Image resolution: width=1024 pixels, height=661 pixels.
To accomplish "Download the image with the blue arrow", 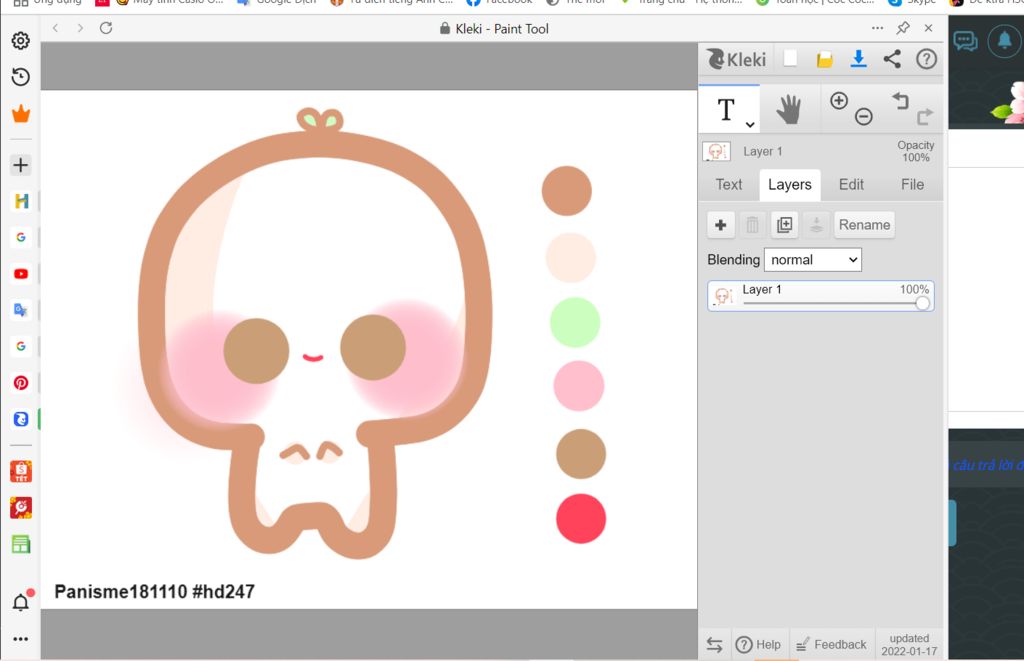I will click(x=858, y=59).
